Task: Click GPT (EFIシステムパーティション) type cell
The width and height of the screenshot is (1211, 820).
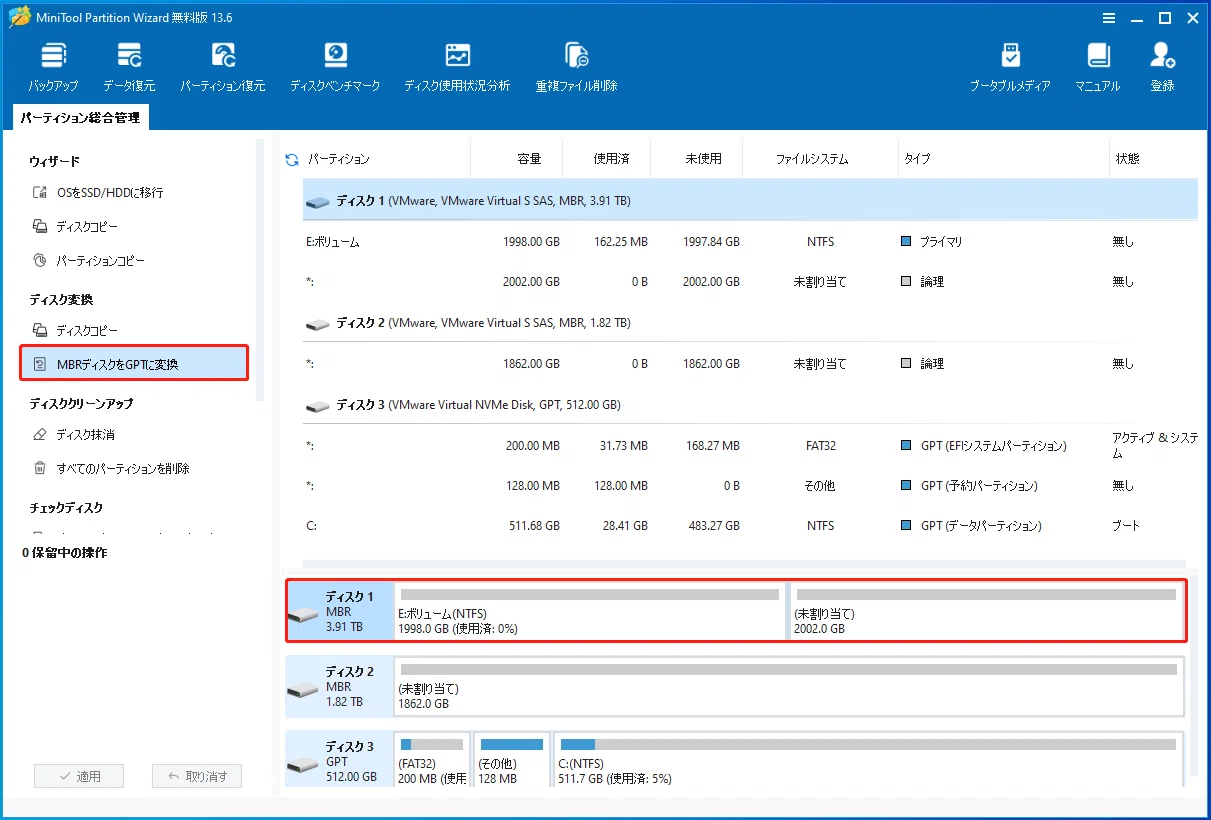Action: click(985, 446)
